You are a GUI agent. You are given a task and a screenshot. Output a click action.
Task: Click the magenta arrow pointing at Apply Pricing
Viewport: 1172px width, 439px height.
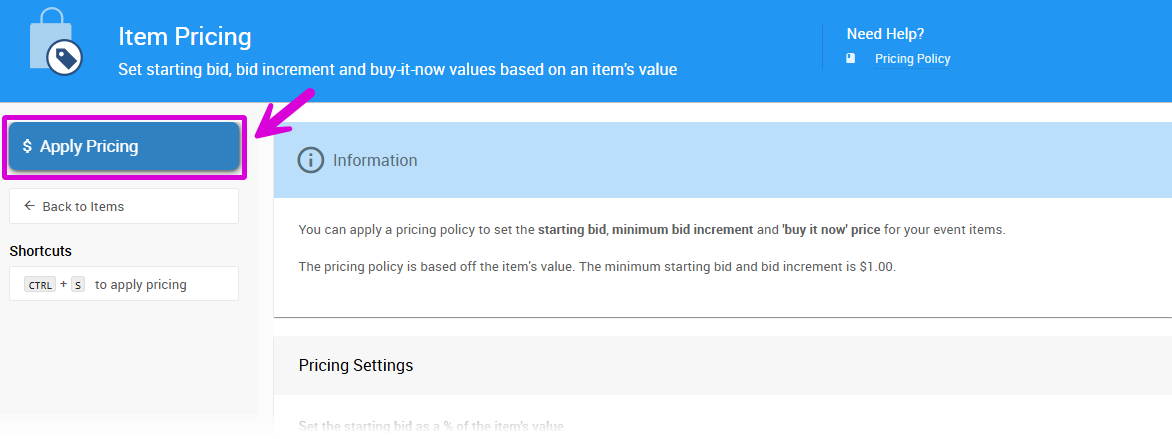(x=284, y=113)
